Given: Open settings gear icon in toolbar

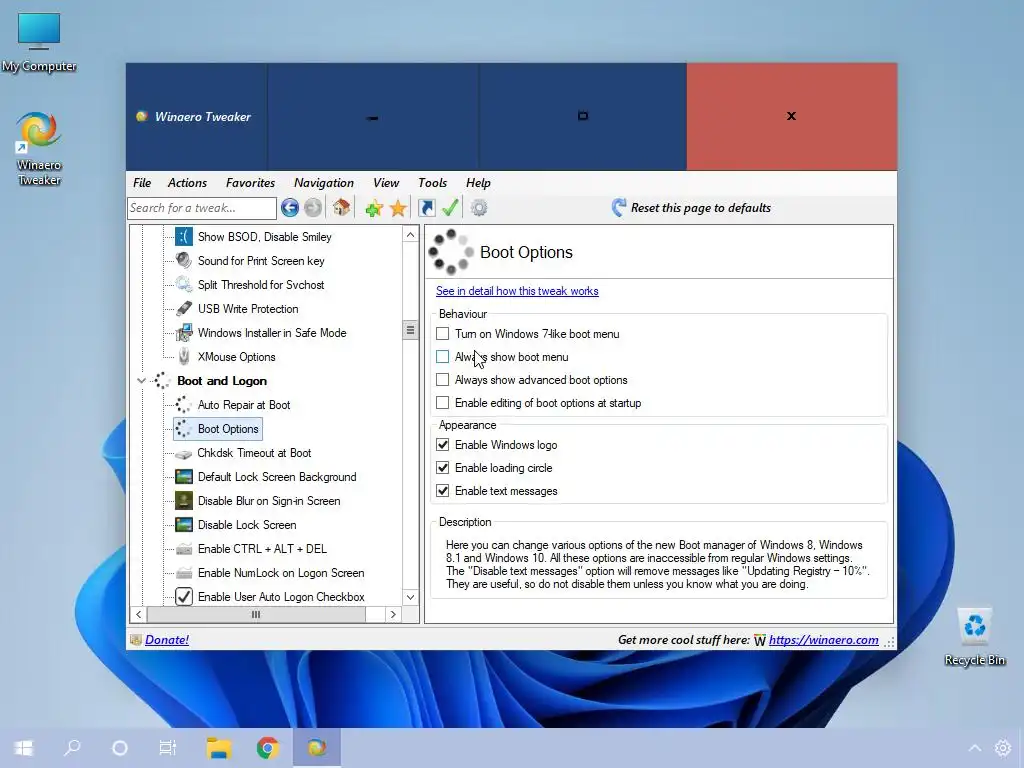Looking at the screenshot, I should (479, 208).
